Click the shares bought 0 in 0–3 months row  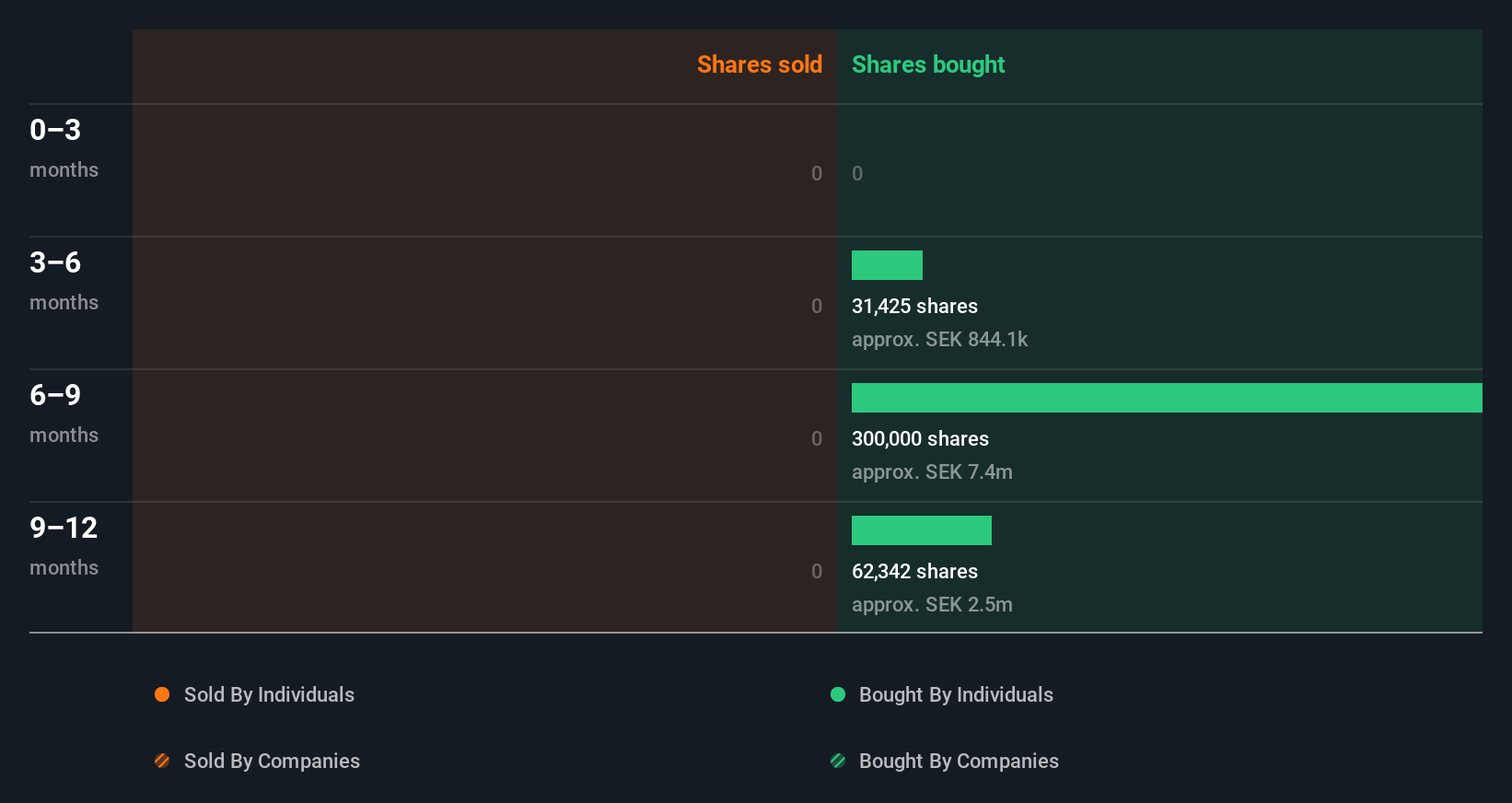pos(857,173)
